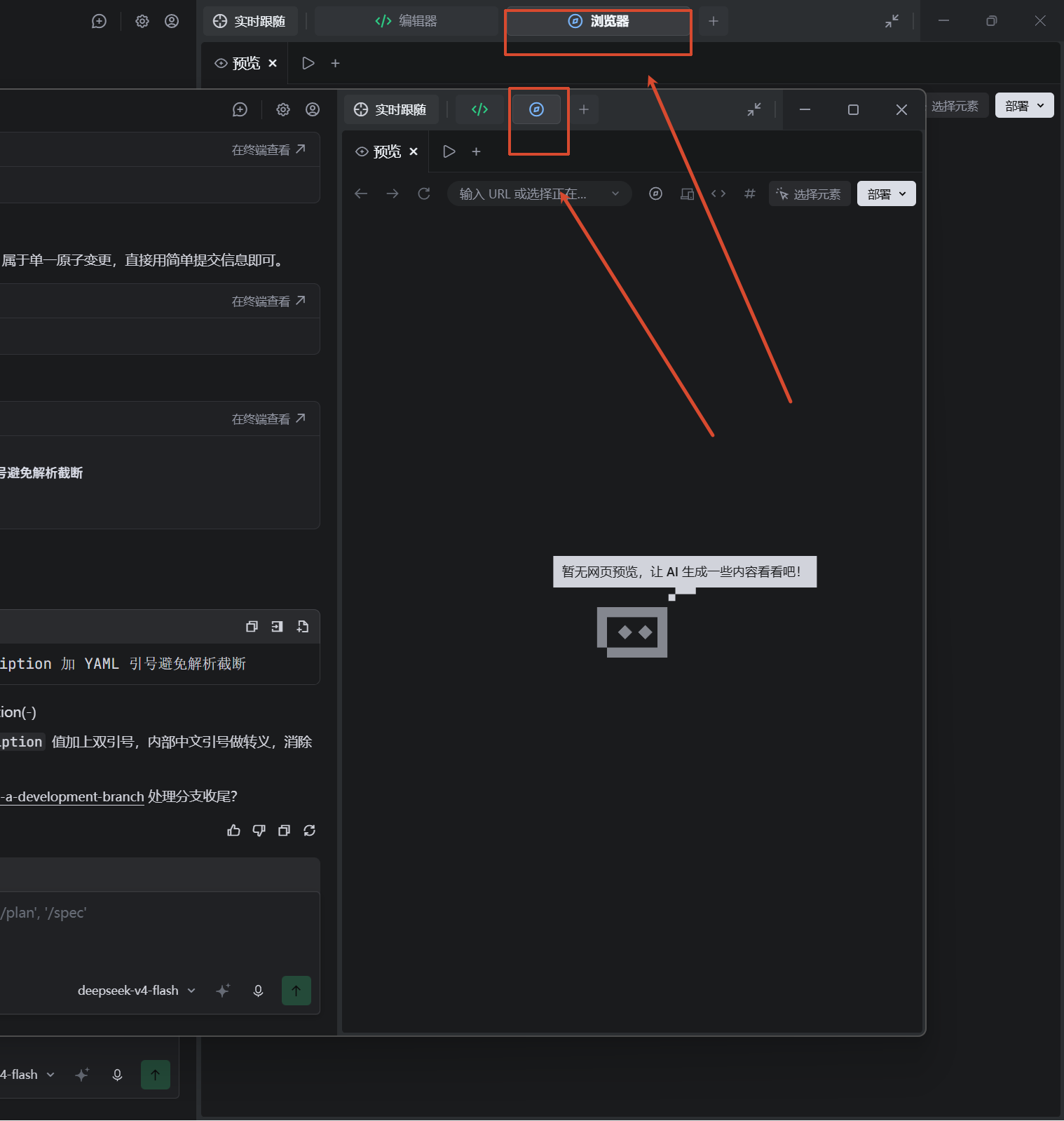Image resolution: width=1064 pixels, height=1121 pixels.
Task: Start a new chat in the front window
Action: click(x=240, y=109)
